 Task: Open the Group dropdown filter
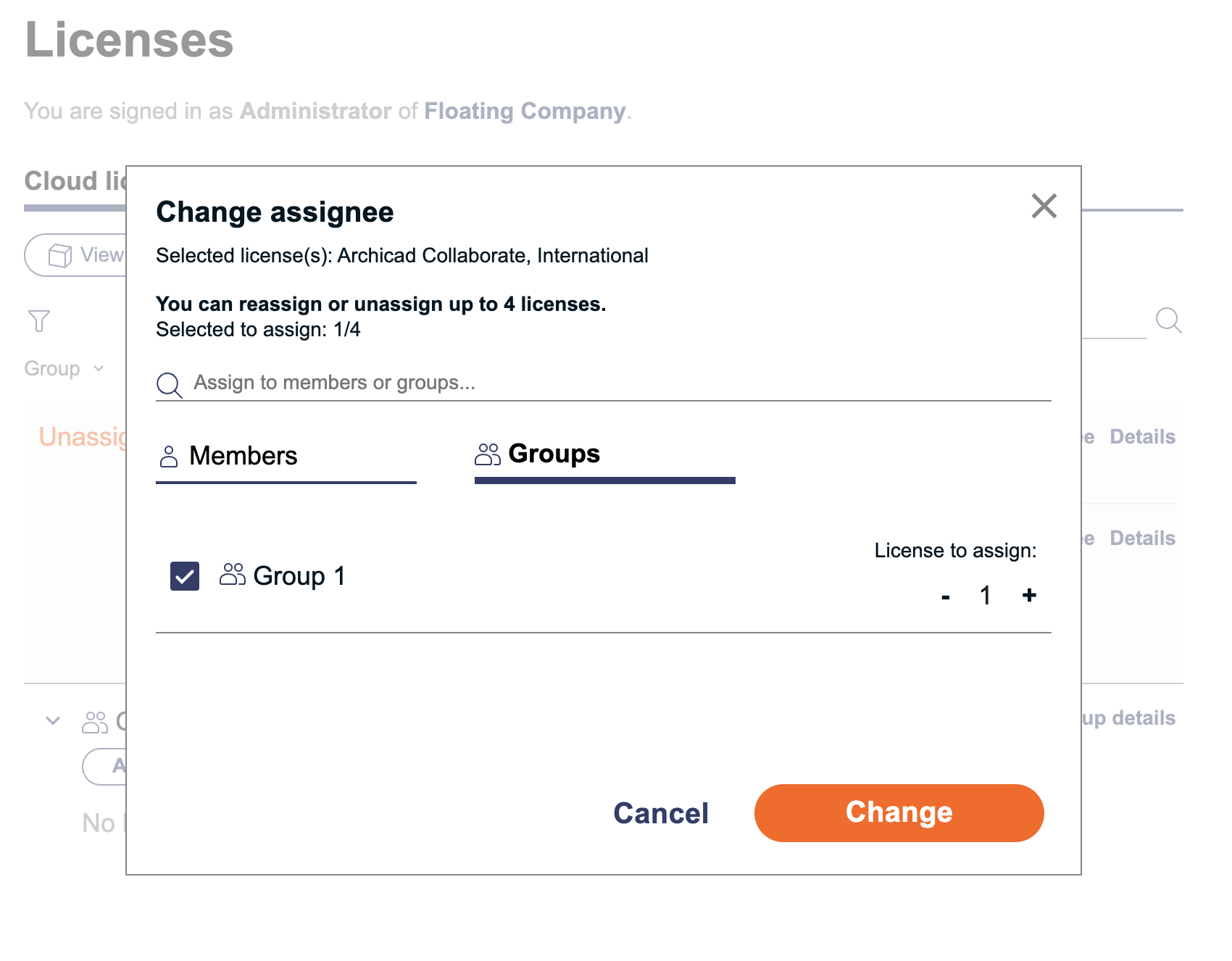64,368
